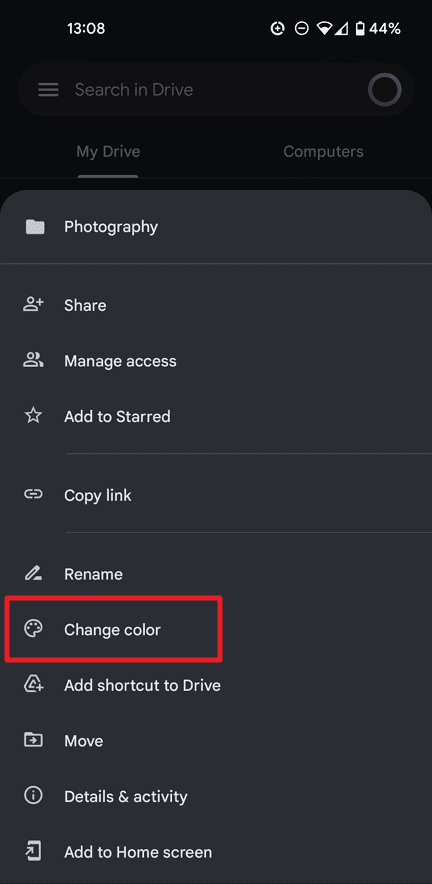Tap the Search in Drive field

(x=216, y=90)
